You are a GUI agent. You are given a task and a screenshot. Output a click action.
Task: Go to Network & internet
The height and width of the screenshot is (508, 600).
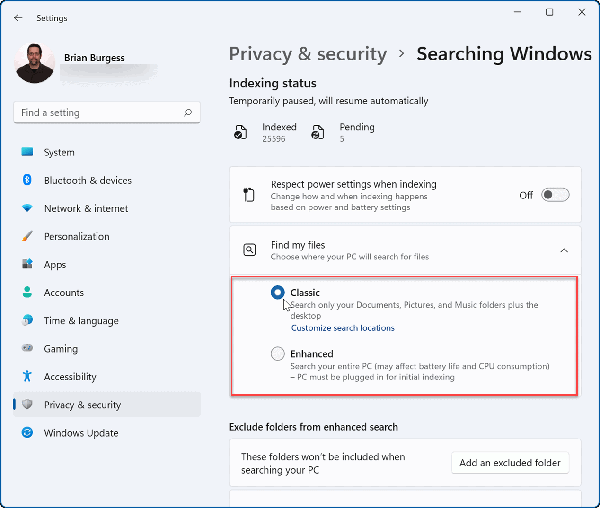[x=107, y=208]
